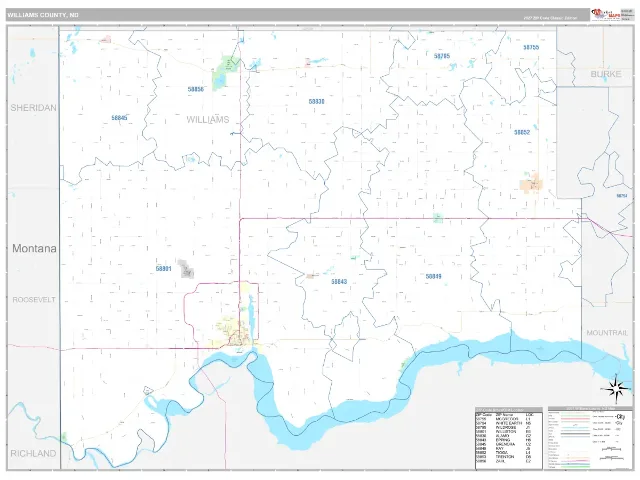This screenshot has height=480, width=640.
Task: Click the SHERIDAN neighboring county label
Action: click(33, 108)
